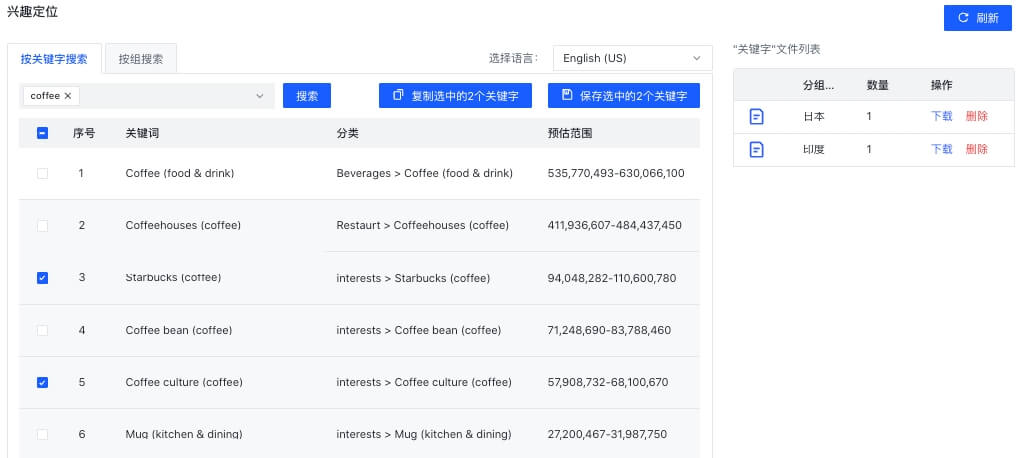Click estimate 71,248,690-83,788,460
The width and height of the screenshot is (1026, 458).
609,330
